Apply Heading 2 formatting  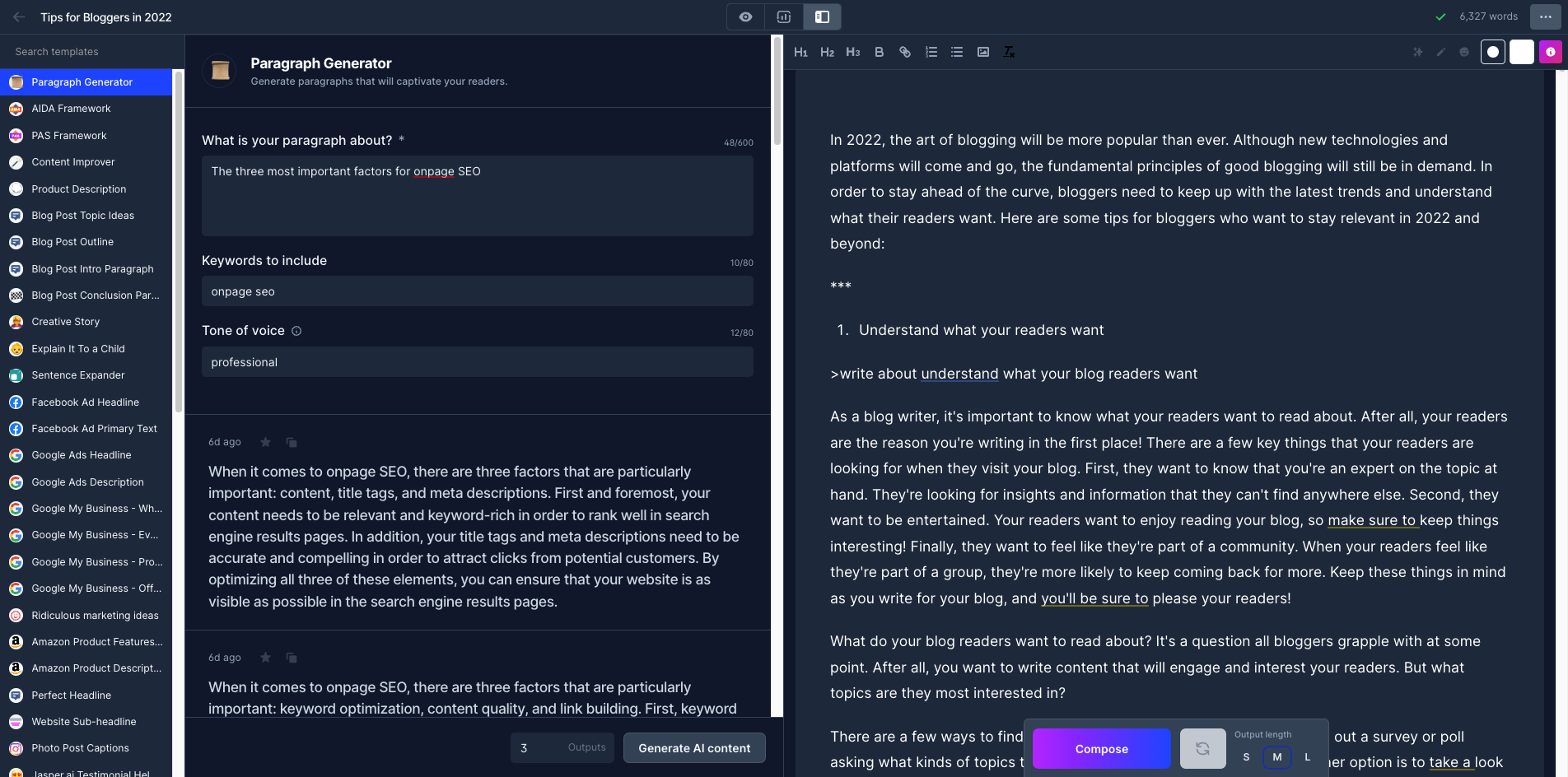(x=827, y=52)
